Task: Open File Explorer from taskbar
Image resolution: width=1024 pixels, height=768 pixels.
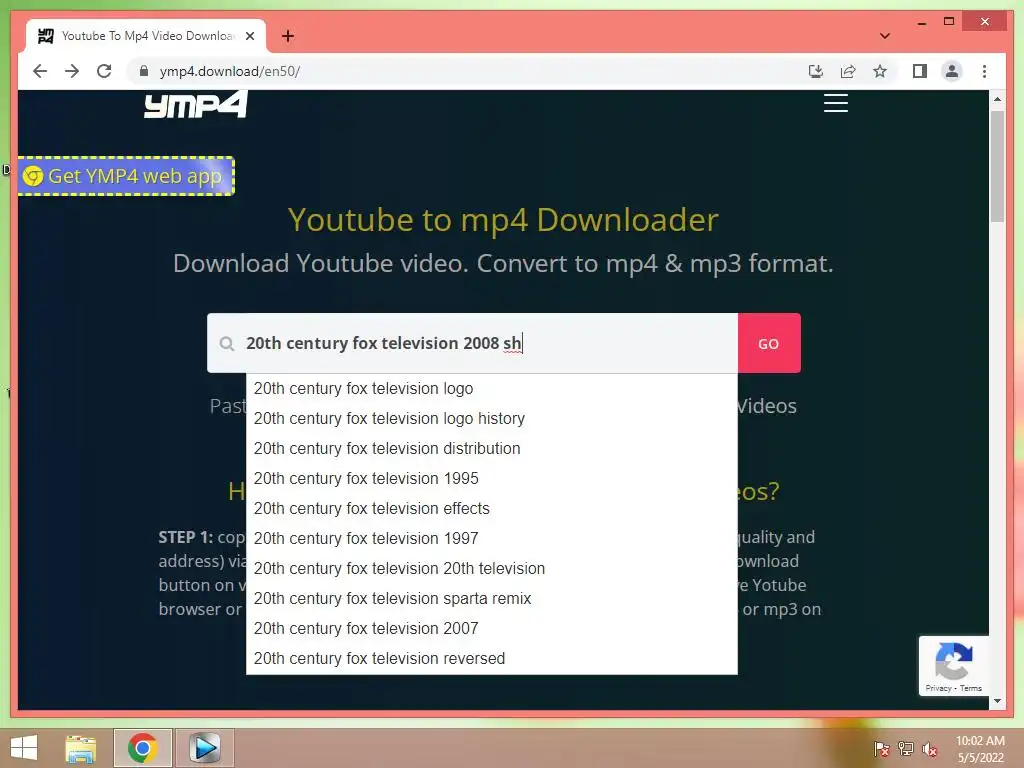Action: point(81,748)
